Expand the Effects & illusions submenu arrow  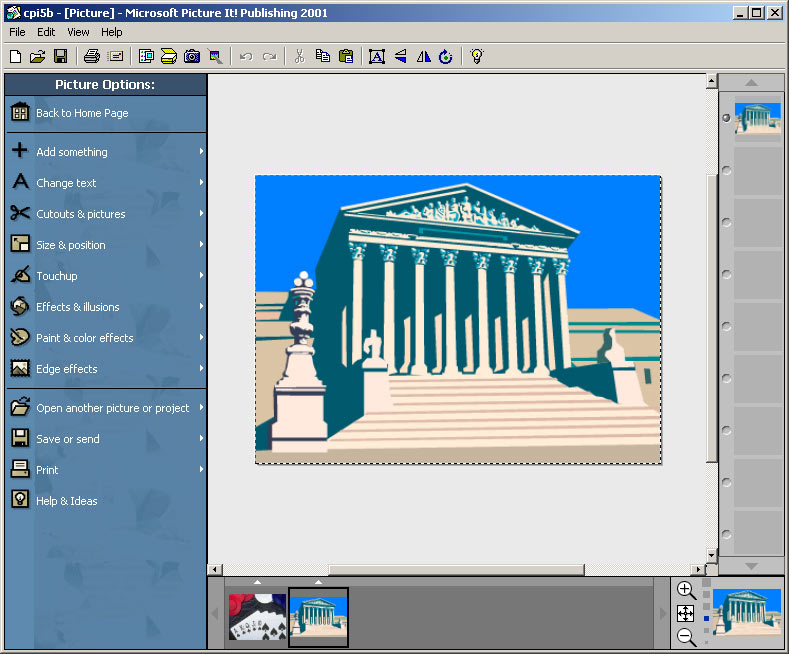[201, 306]
